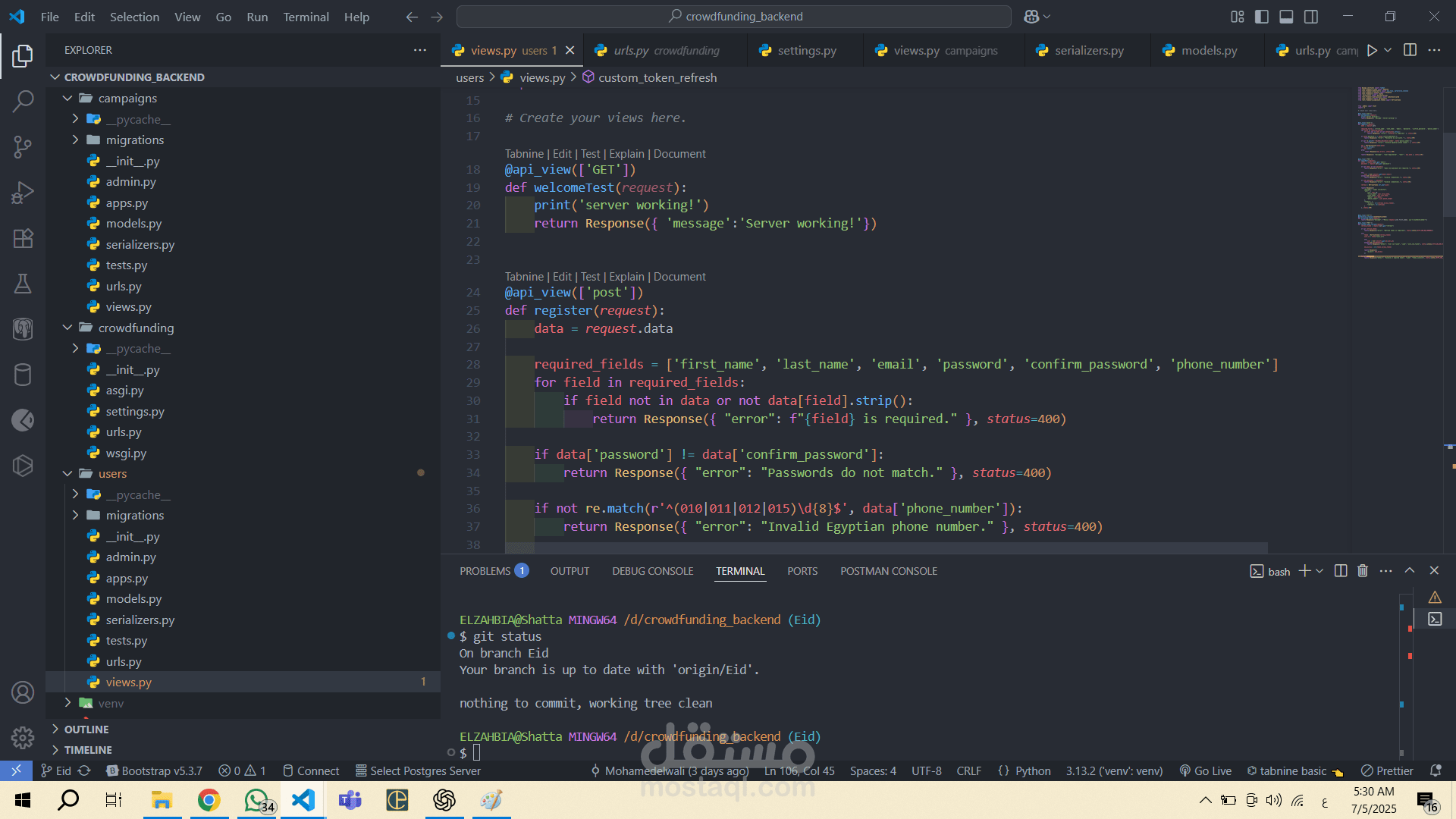Viewport: 1456px width, 819px height.
Task: Expand the OUTLINE section
Action: [x=243, y=729]
